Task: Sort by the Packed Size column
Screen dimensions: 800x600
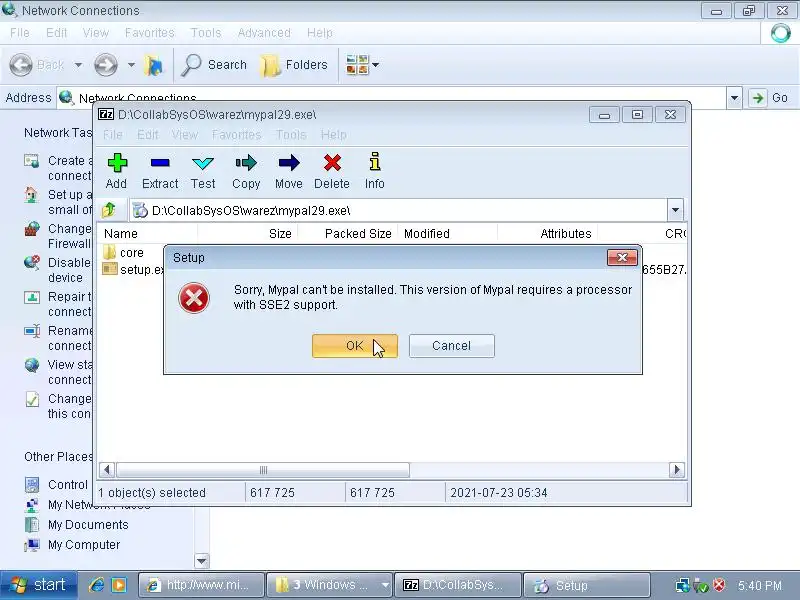Action: click(x=347, y=234)
